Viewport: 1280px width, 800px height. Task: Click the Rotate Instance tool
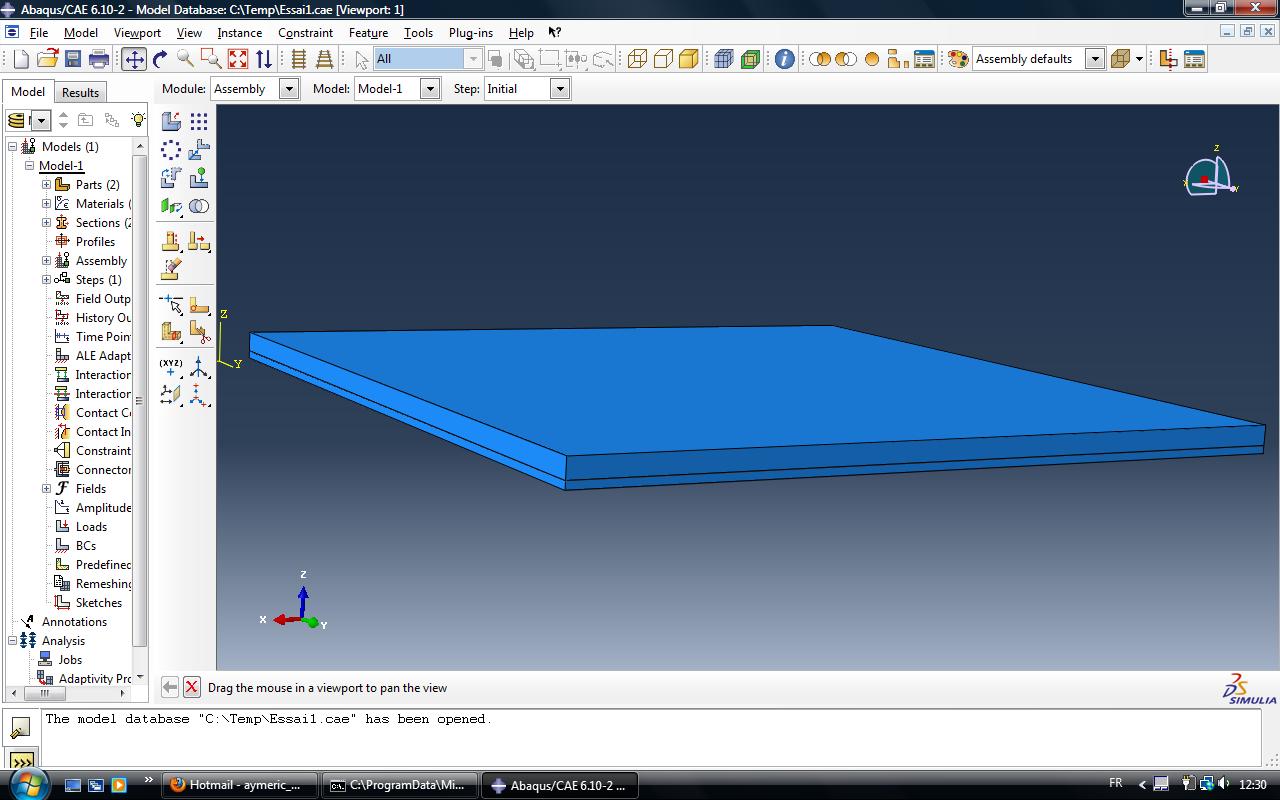click(x=171, y=178)
